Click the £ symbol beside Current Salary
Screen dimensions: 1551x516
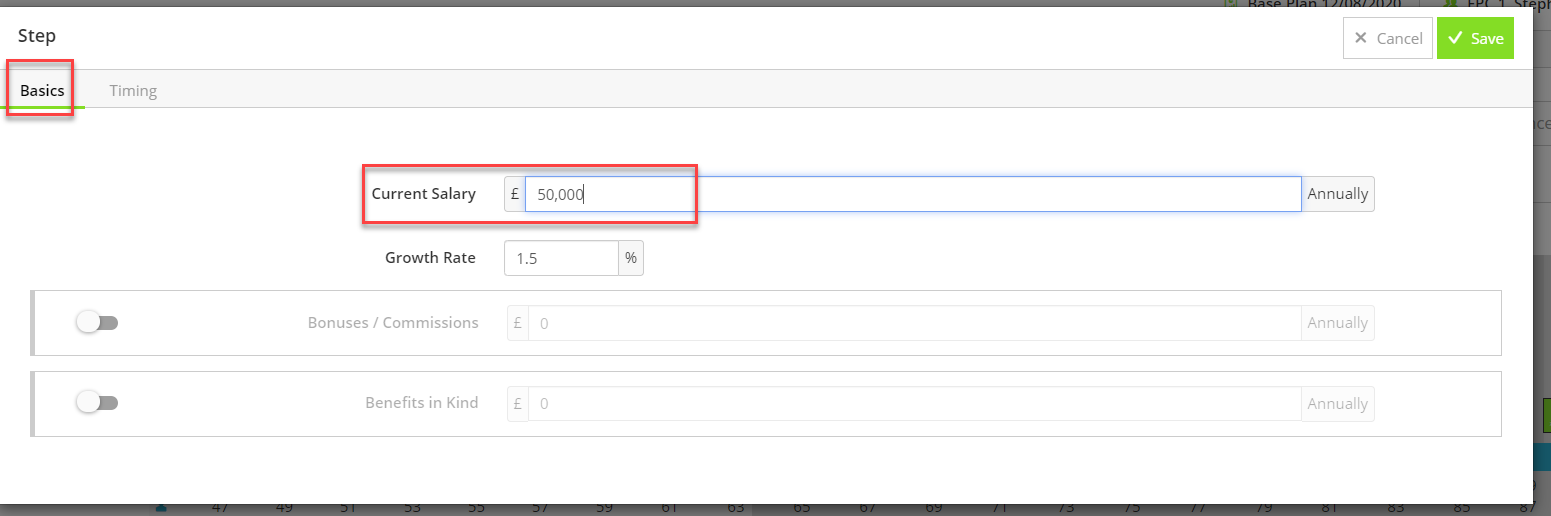[515, 194]
